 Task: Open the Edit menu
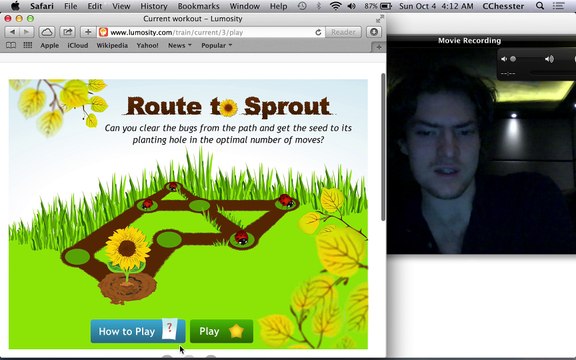[95, 6]
